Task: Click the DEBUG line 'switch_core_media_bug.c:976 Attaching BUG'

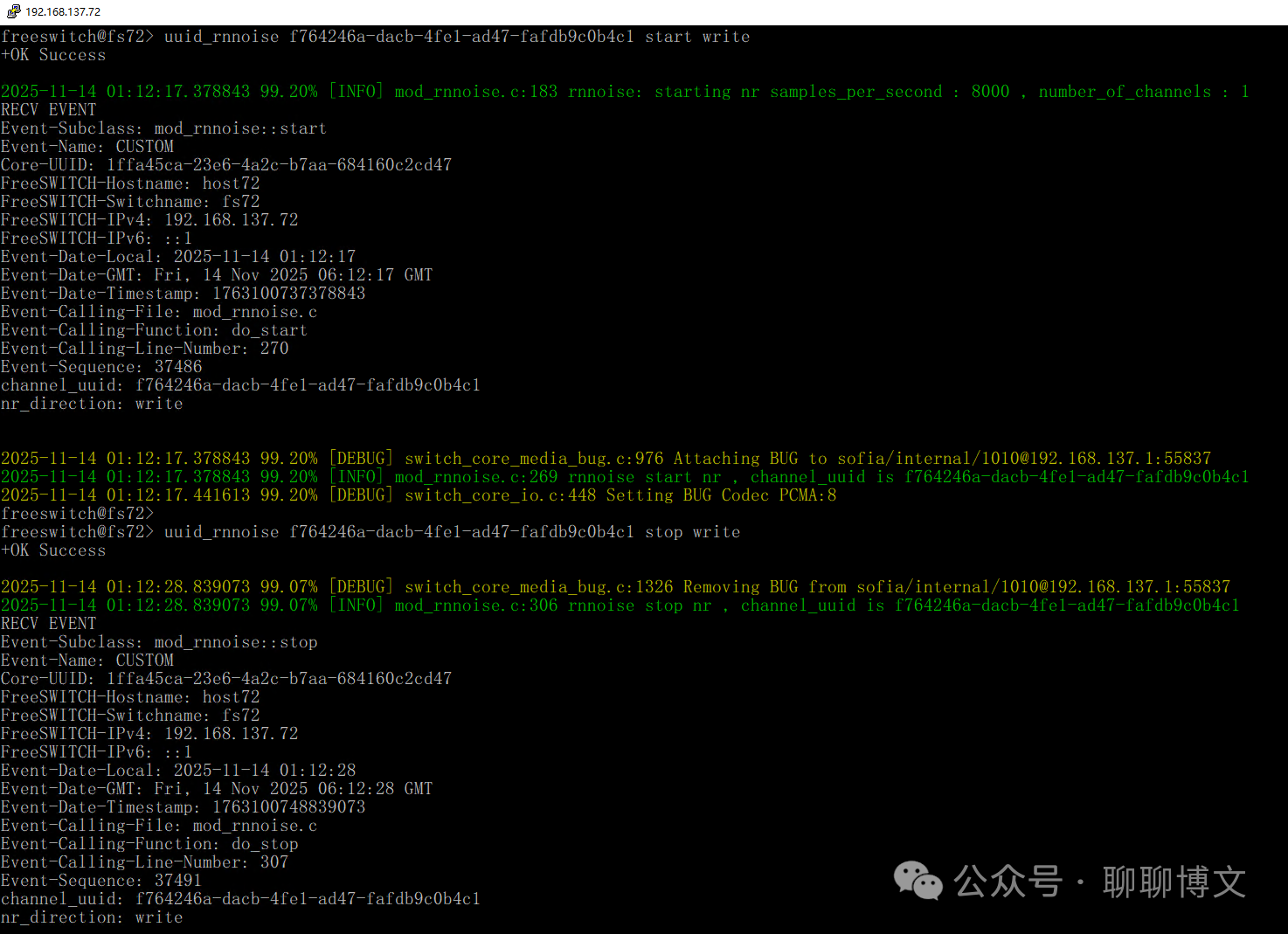Action: [x=606, y=459]
